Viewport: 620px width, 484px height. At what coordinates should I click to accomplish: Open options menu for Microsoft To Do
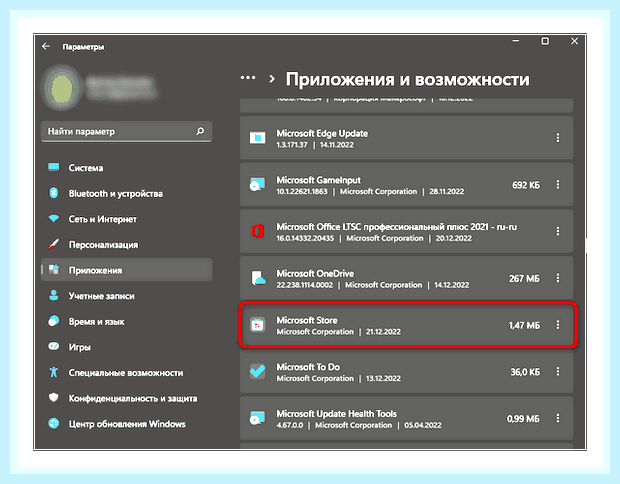click(558, 371)
